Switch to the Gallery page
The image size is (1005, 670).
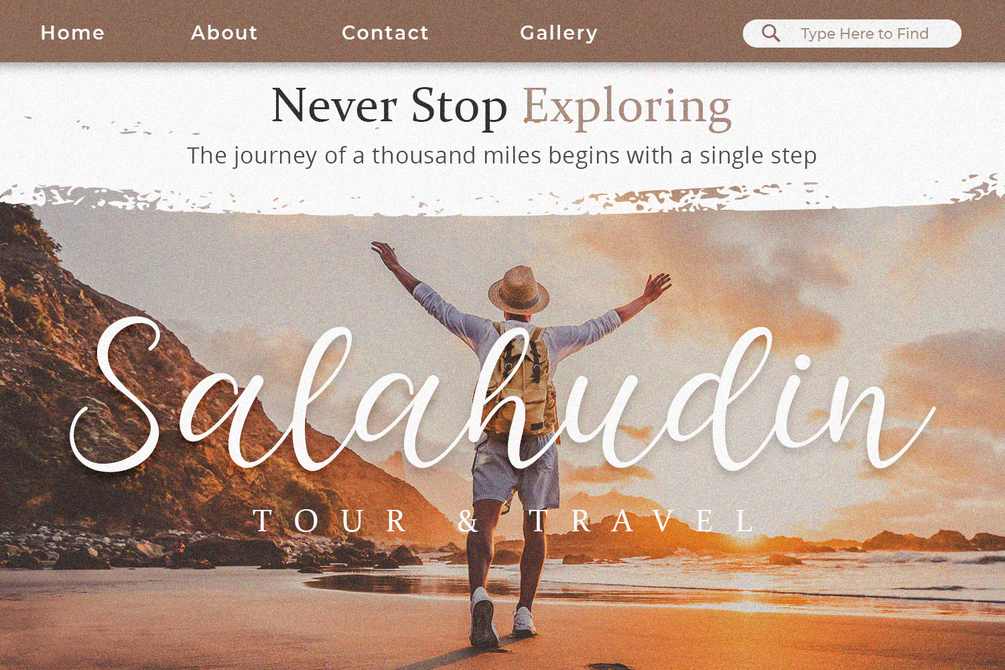pyautogui.click(x=559, y=33)
